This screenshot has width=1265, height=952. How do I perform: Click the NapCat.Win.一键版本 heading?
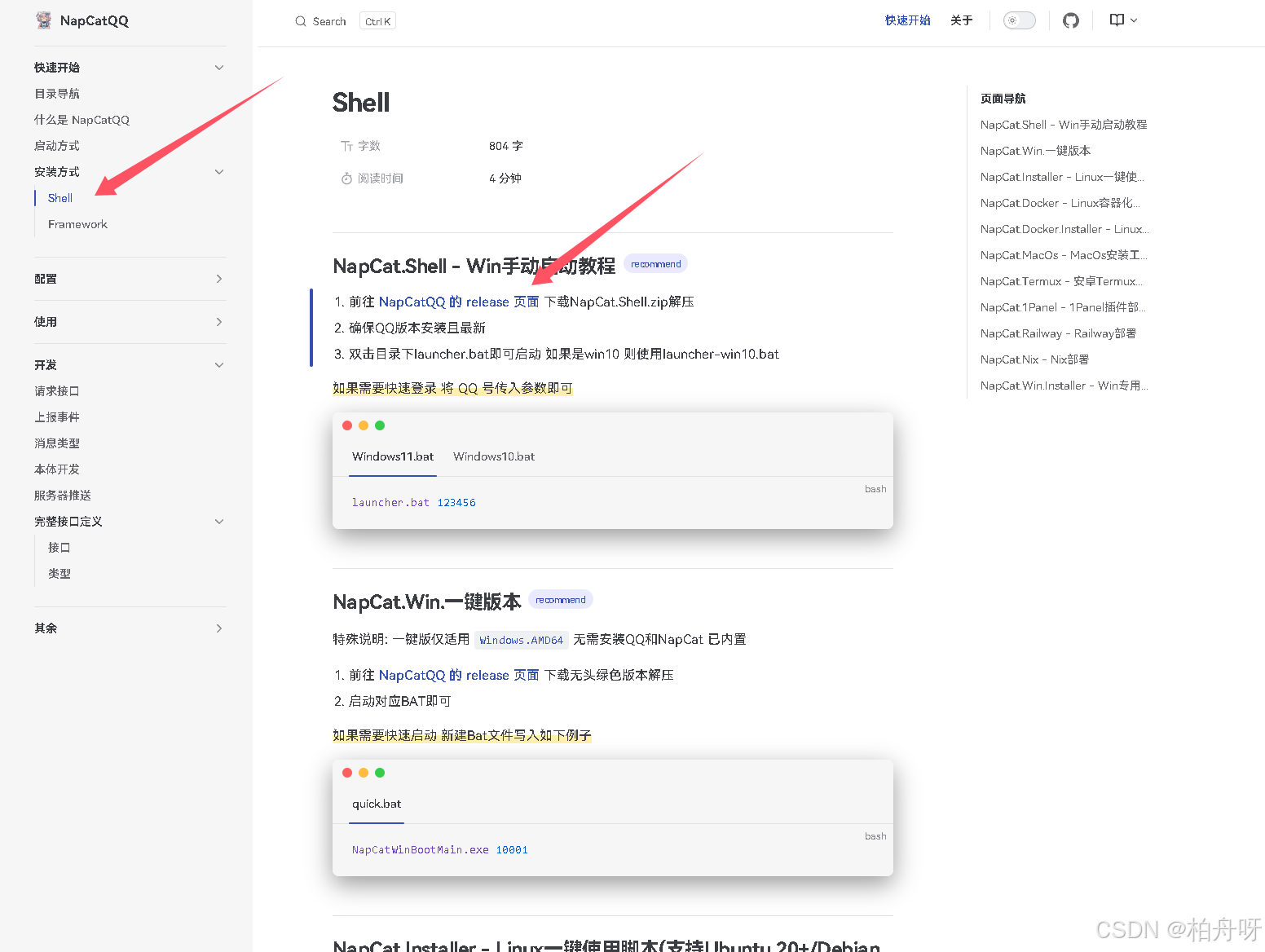427,602
